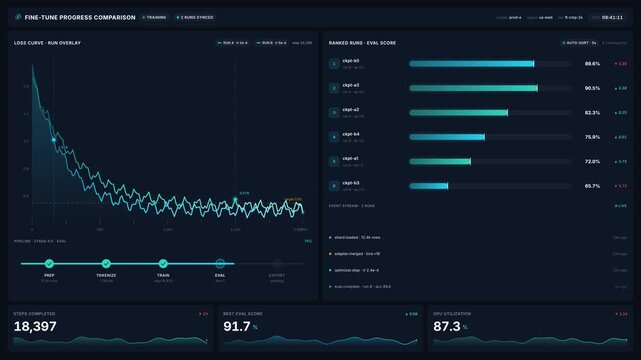Click the green delta indicator on ckpt-a3 row
Image resolution: width=641 pixels, height=360 pixels.
pyautogui.click(x=621, y=88)
